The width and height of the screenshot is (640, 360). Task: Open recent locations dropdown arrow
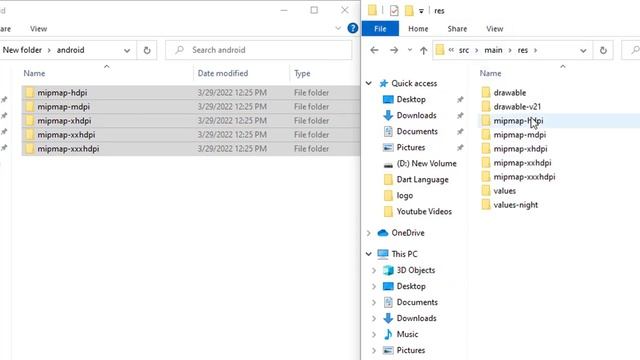click(x=409, y=50)
